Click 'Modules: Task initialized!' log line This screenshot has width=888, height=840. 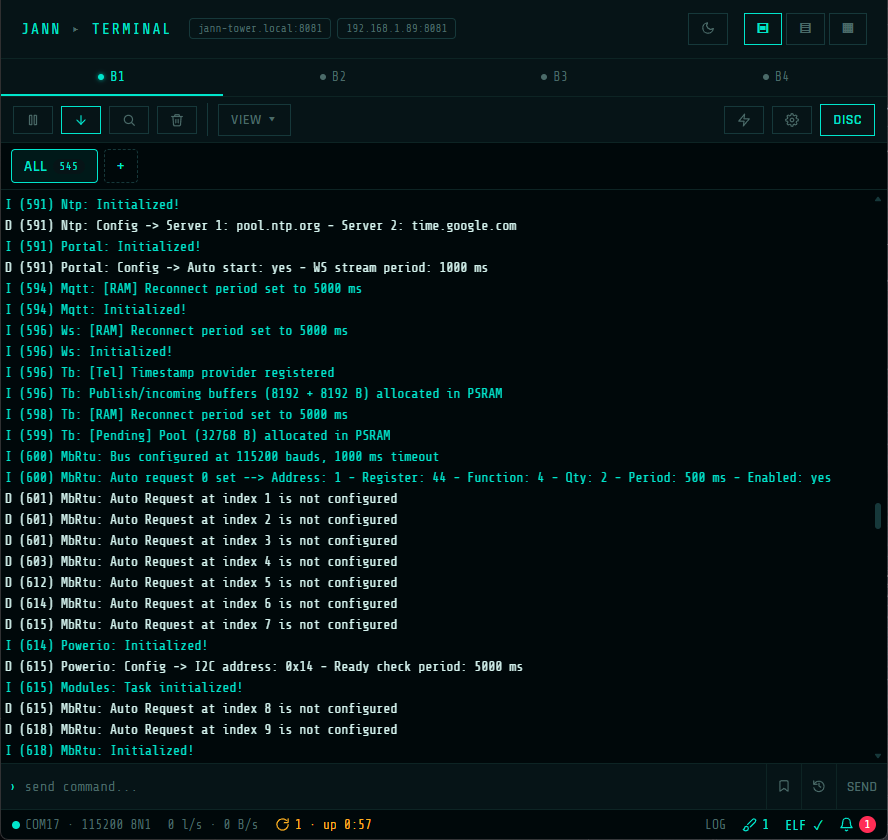[x=124, y=687]
